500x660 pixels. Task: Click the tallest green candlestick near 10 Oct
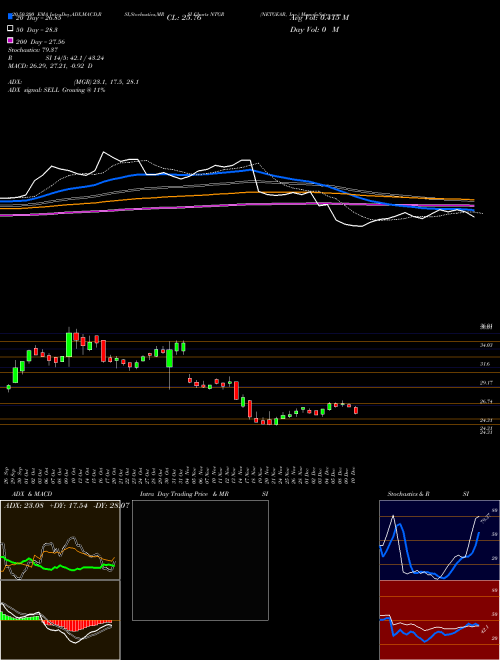[69, 345]
